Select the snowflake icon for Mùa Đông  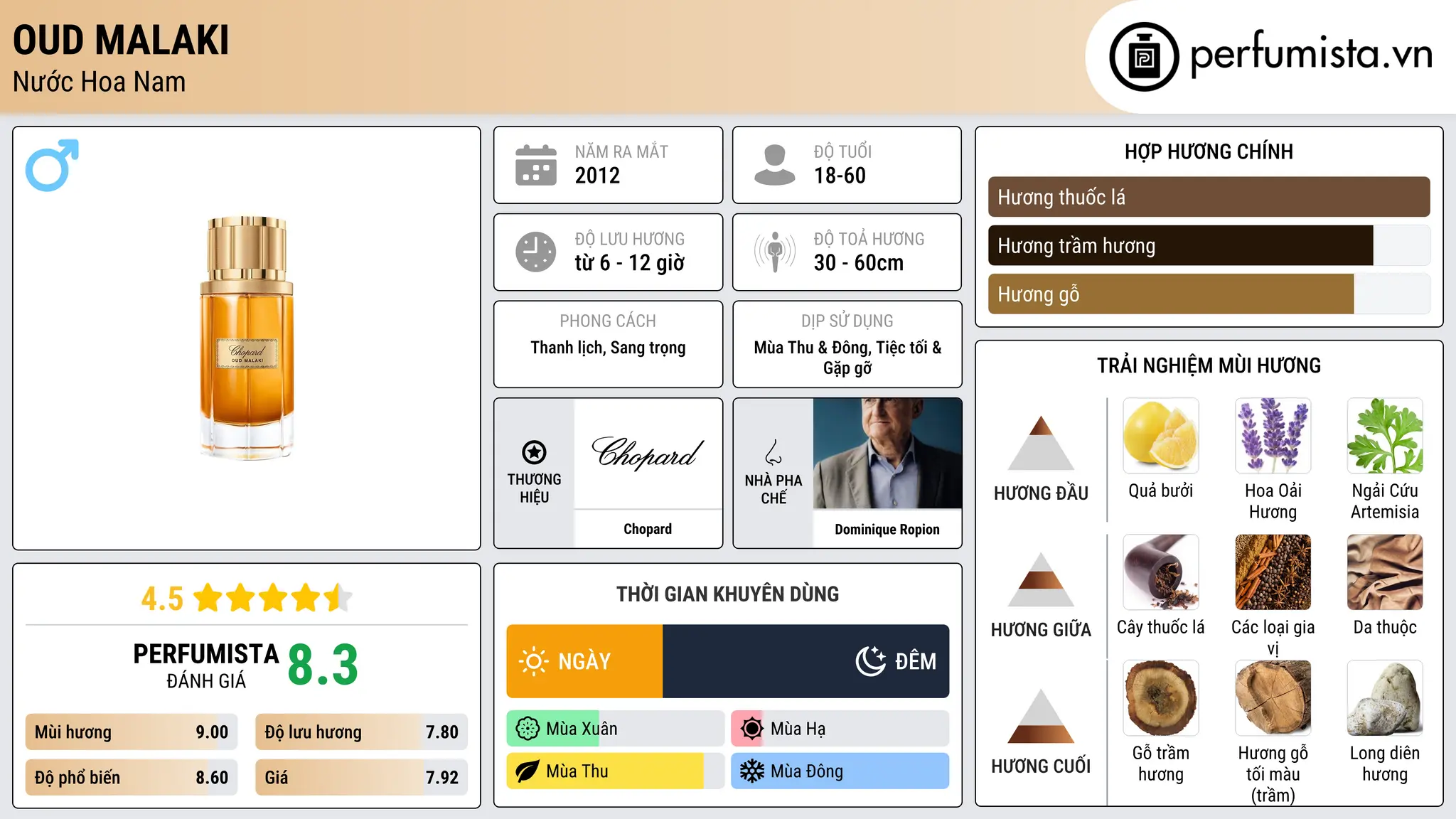[x=751, y=771]
